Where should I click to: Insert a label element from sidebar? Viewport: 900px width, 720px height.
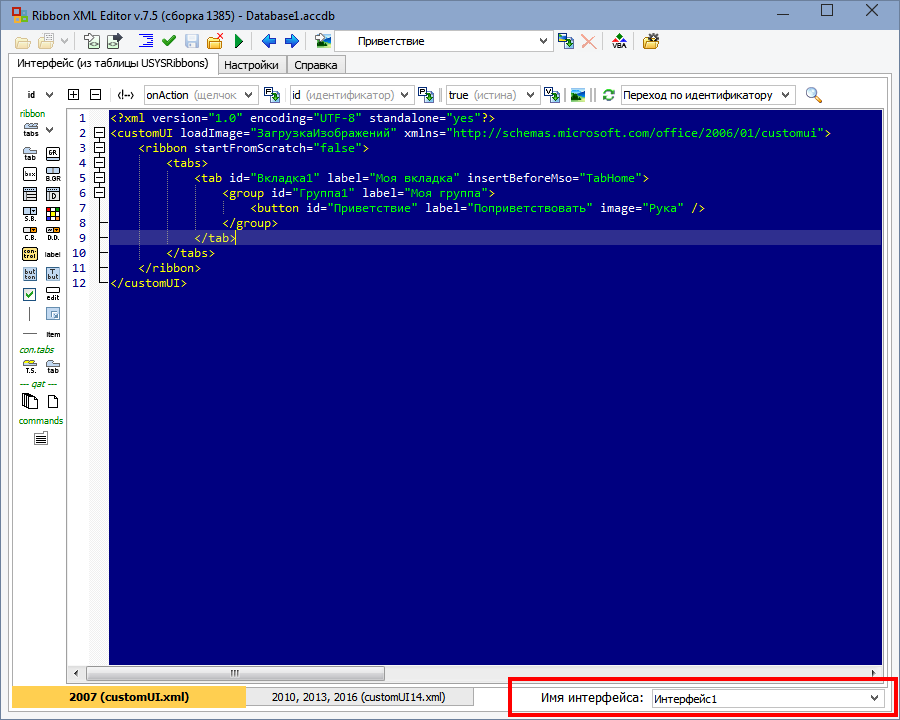click(x=53, y=254)
